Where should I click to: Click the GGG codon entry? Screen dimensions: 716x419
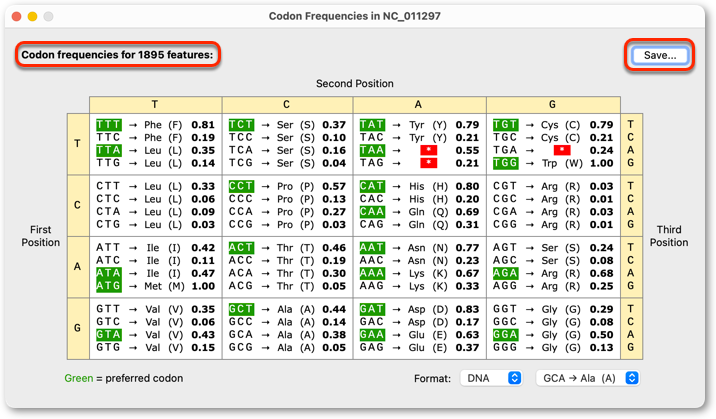(x=505, y=347)
